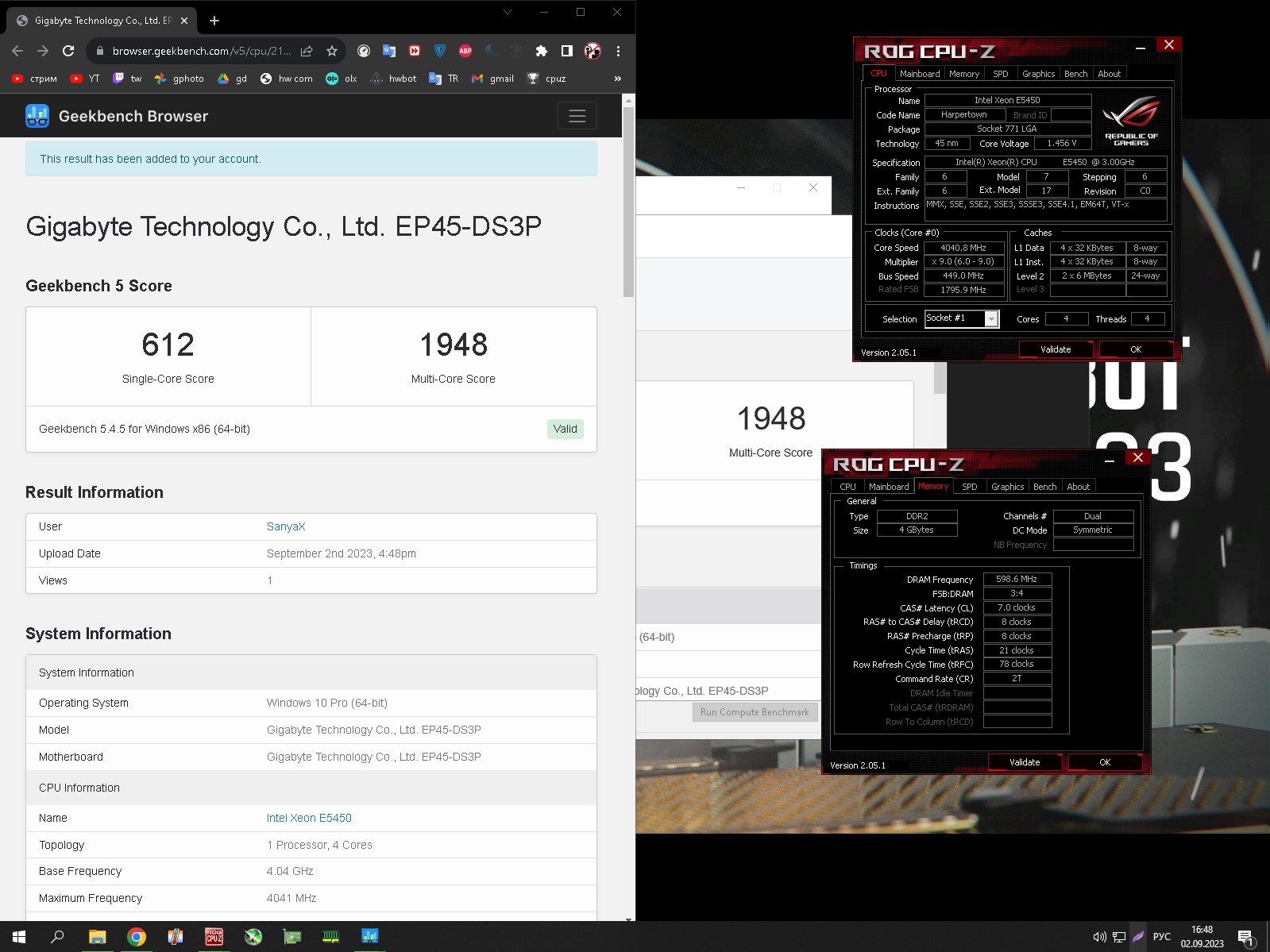The width and height of the screenshot is (1270, 952).
Task: Open the Google Translate extension icon
Action: 389,51
